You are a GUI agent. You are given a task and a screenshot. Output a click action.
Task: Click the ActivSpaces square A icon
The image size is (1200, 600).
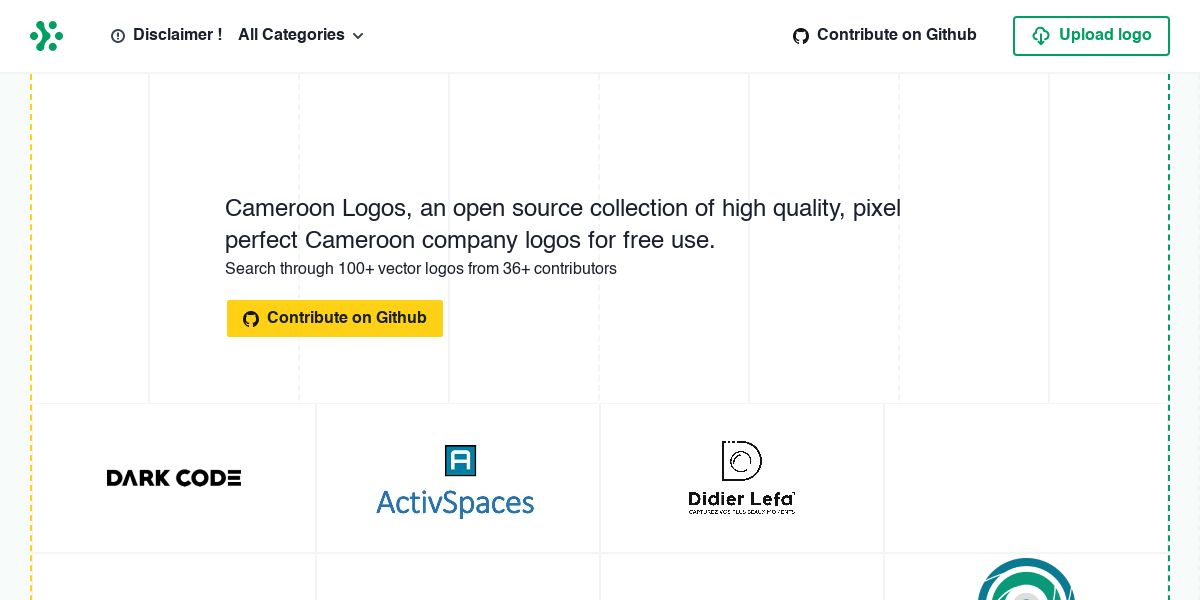460,461
